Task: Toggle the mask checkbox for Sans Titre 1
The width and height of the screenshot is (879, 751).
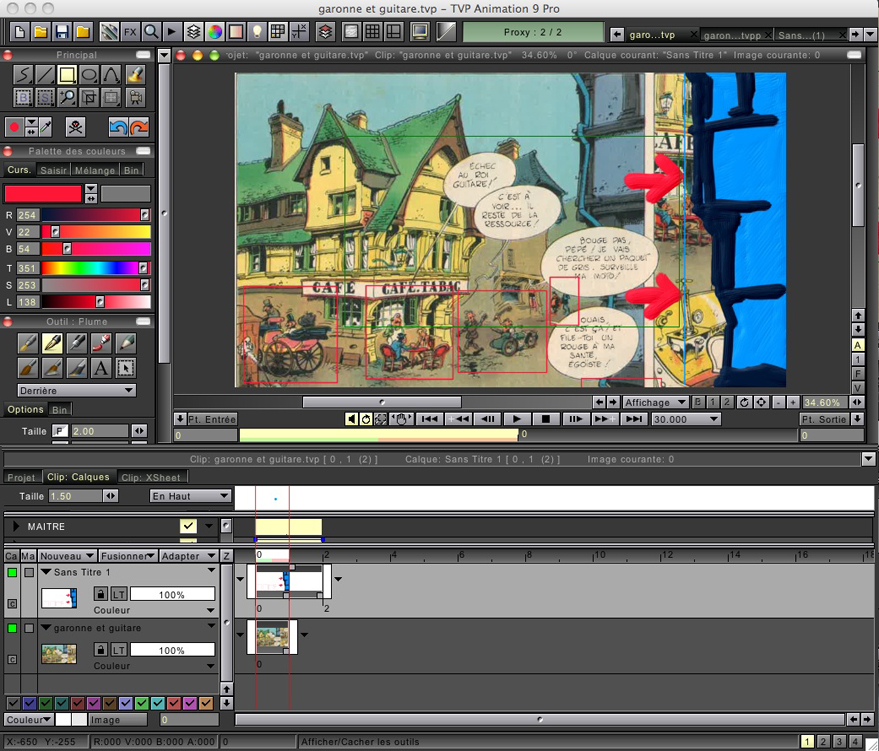Action: click(x=29, y=572)
